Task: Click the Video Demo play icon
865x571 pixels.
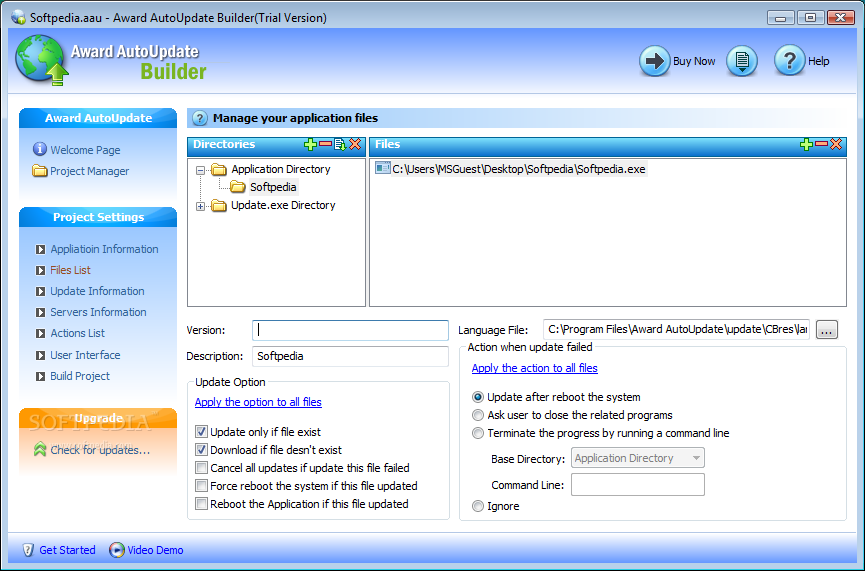Action: pos(116,550)
